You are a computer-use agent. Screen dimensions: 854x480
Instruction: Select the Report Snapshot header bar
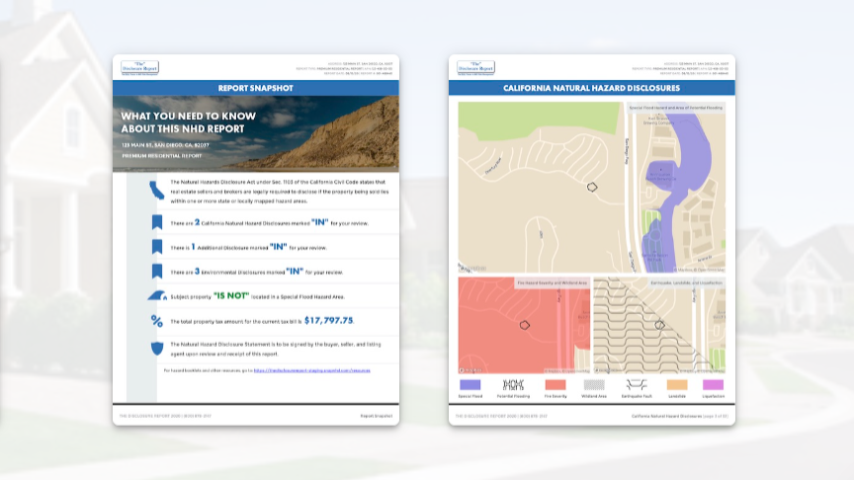pyautogui.click(x=255, y=88)
